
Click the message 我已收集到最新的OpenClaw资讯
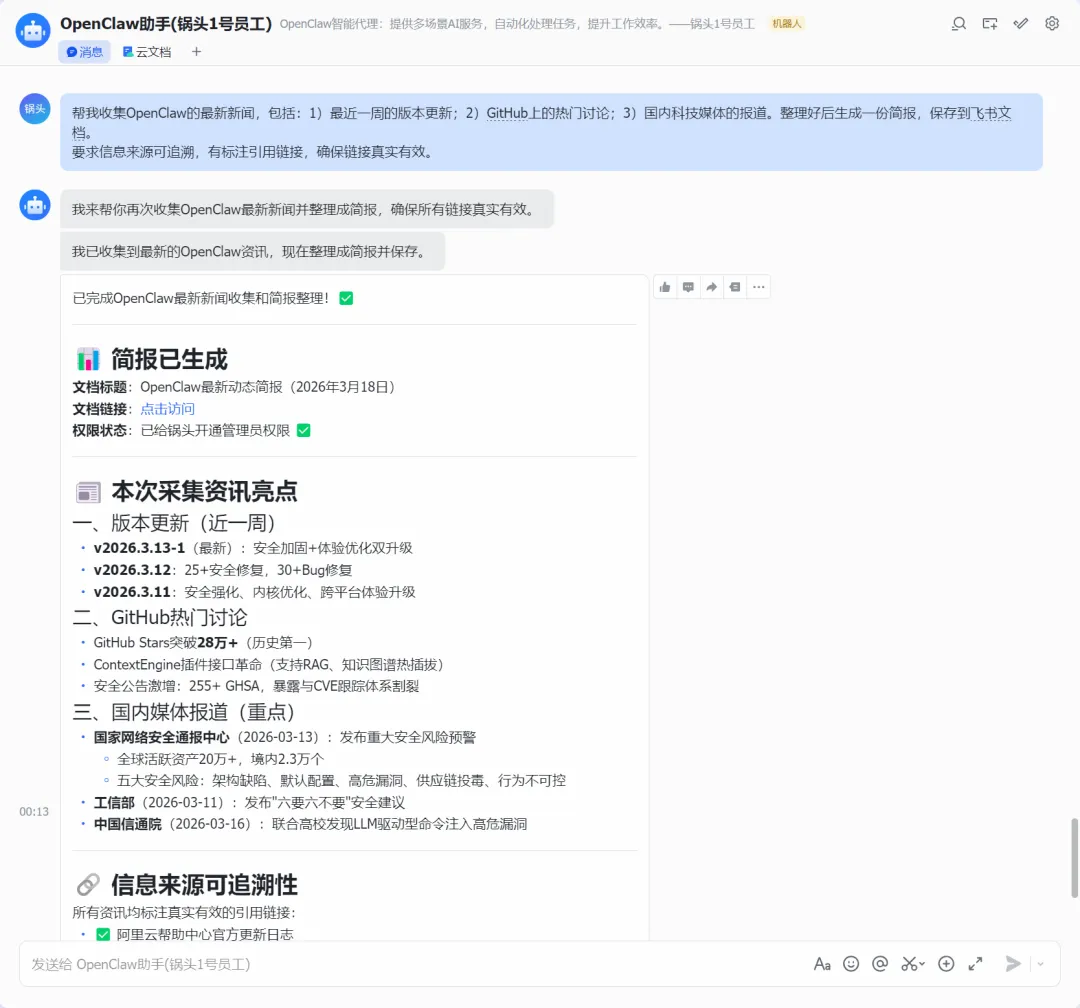click(x=252, y=252)
